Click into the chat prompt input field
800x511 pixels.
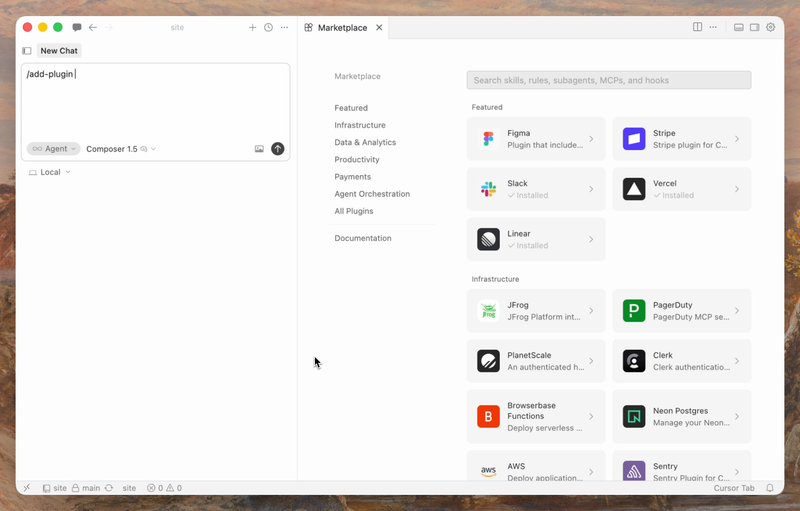point(156,102)
